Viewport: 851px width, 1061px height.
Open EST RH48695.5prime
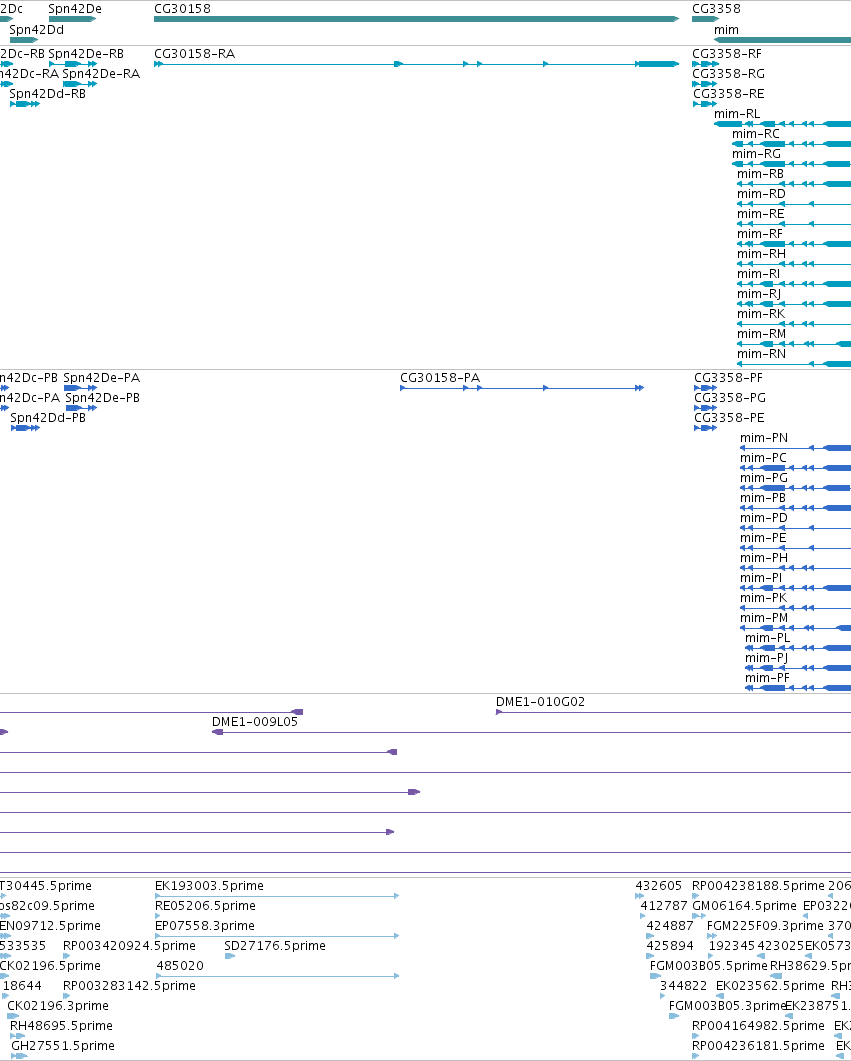(x=61, y=1026)
